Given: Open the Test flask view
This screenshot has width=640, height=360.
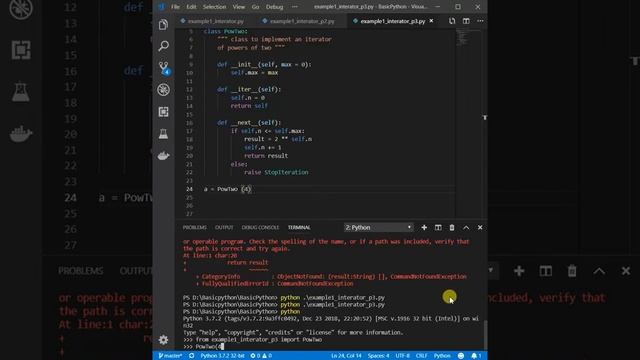Looking at the screenshot, I should (163, 134).
